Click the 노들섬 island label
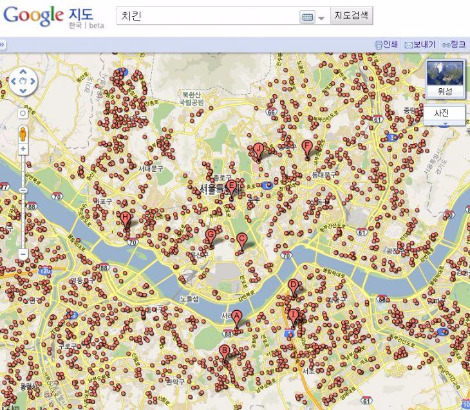 (189, 299)
